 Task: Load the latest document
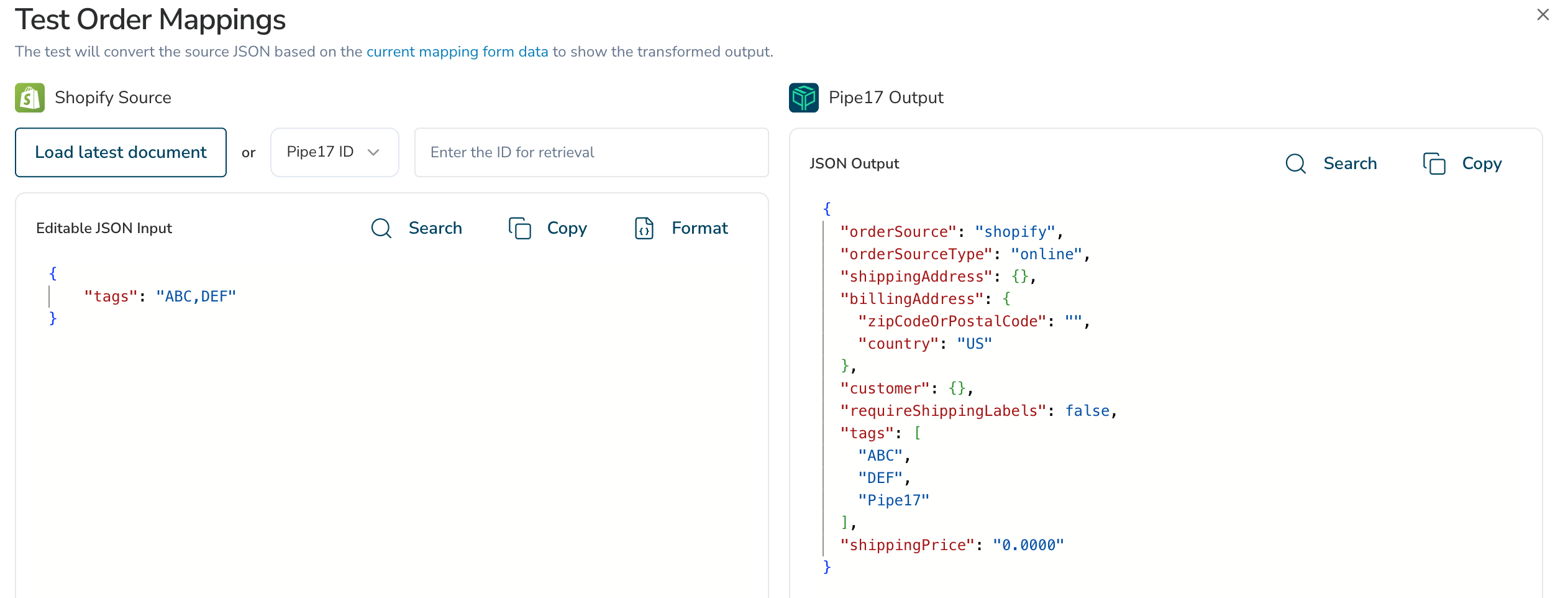pos(121,152)
